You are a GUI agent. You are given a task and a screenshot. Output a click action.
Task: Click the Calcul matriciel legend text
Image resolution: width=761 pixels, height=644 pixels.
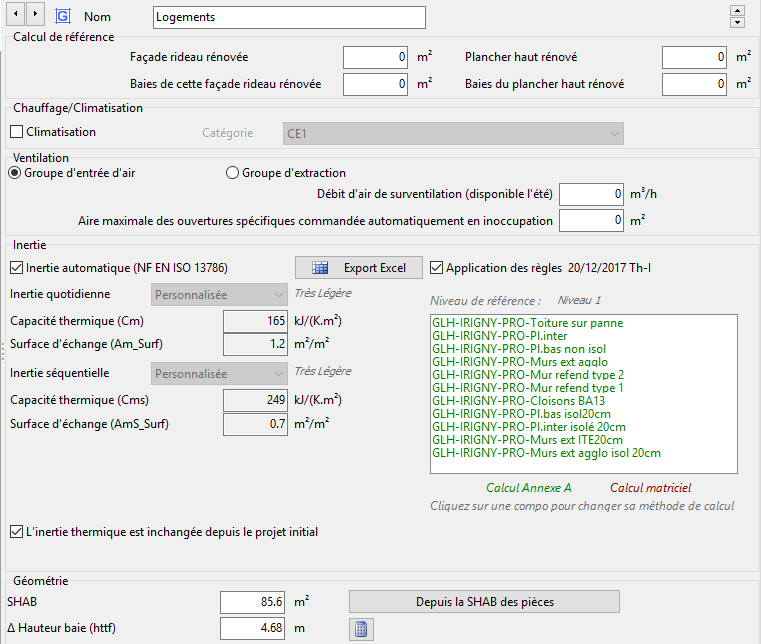pyautogui.click(x=650, y=488)
